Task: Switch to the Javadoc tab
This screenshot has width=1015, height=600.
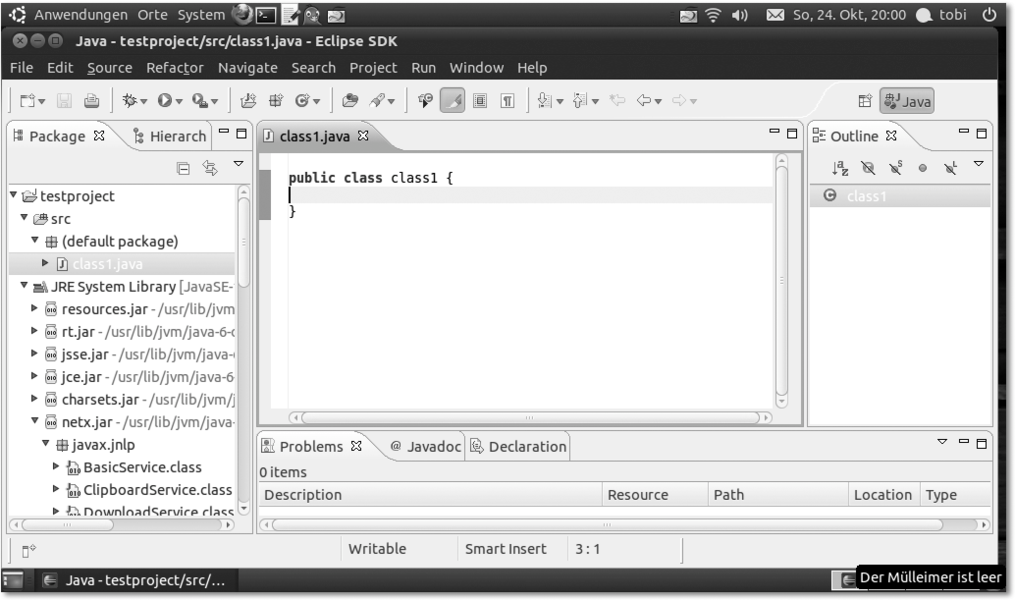Action: pyautogui.click(x=426, y=446)
